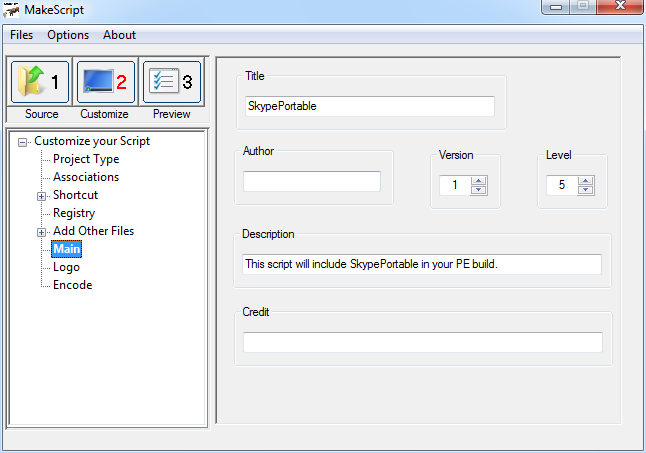This screenshot has height=453, width=646.
Task: Open the Preview step checklist icon
Action: coord(172,82)
